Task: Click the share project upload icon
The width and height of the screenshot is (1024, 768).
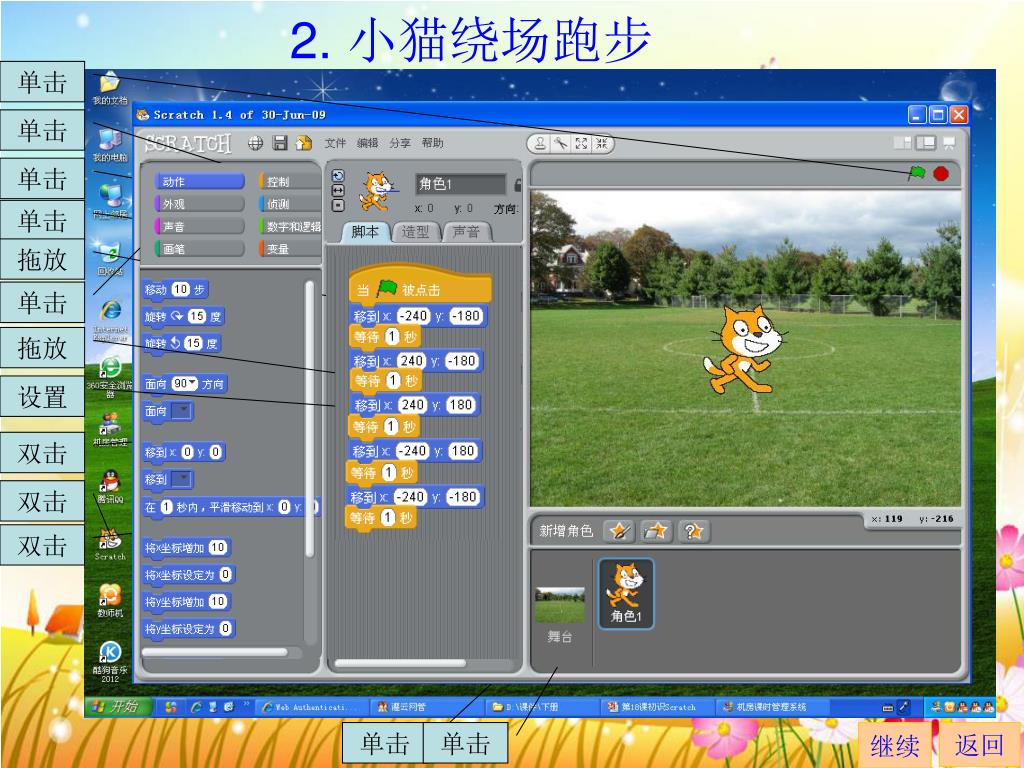Action: pyautogui.click(x=304, y=143)
